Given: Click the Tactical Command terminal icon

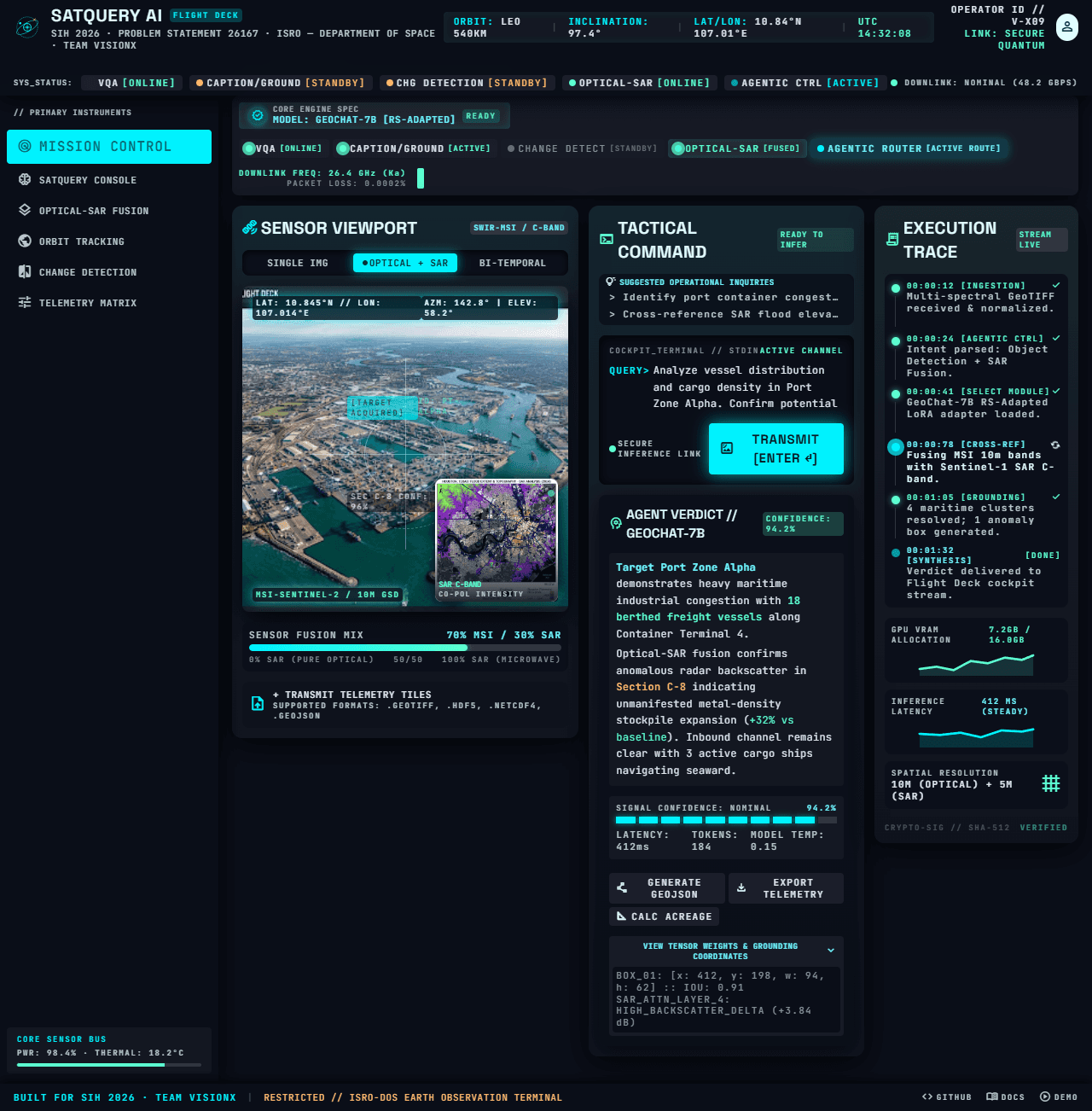Looking at the screenshot, I should coord(607,240).
